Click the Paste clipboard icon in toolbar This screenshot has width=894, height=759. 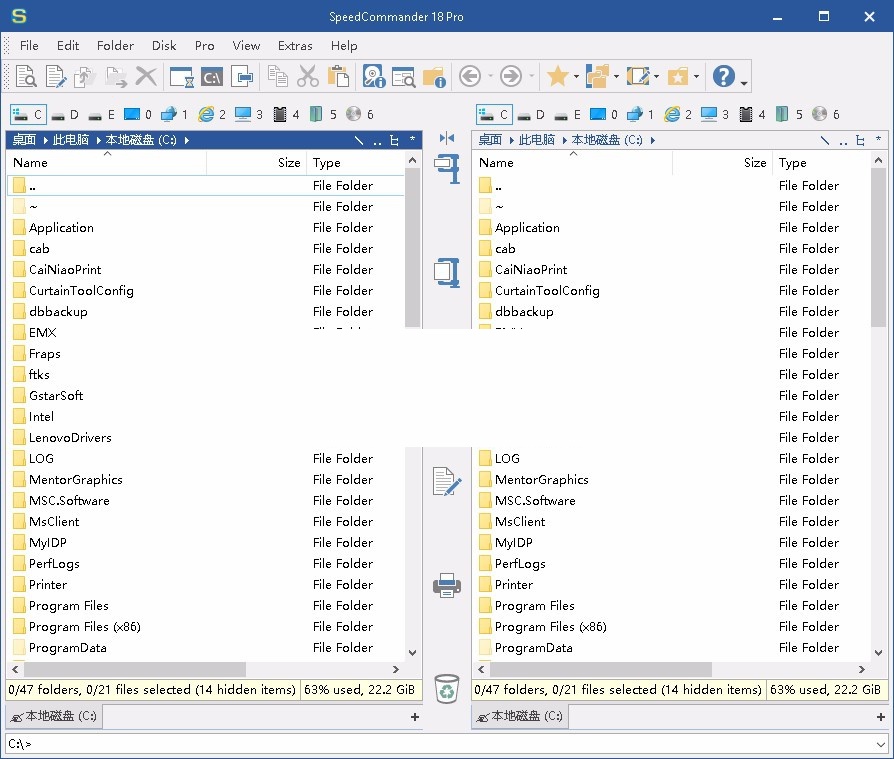[338, 76]
